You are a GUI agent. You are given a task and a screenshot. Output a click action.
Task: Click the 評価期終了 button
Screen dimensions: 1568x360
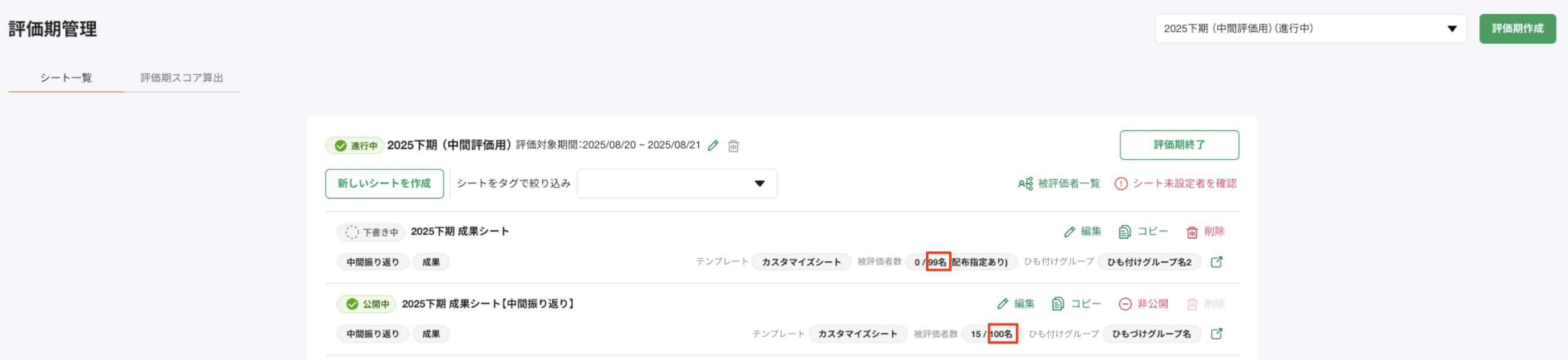[1178, 145]
